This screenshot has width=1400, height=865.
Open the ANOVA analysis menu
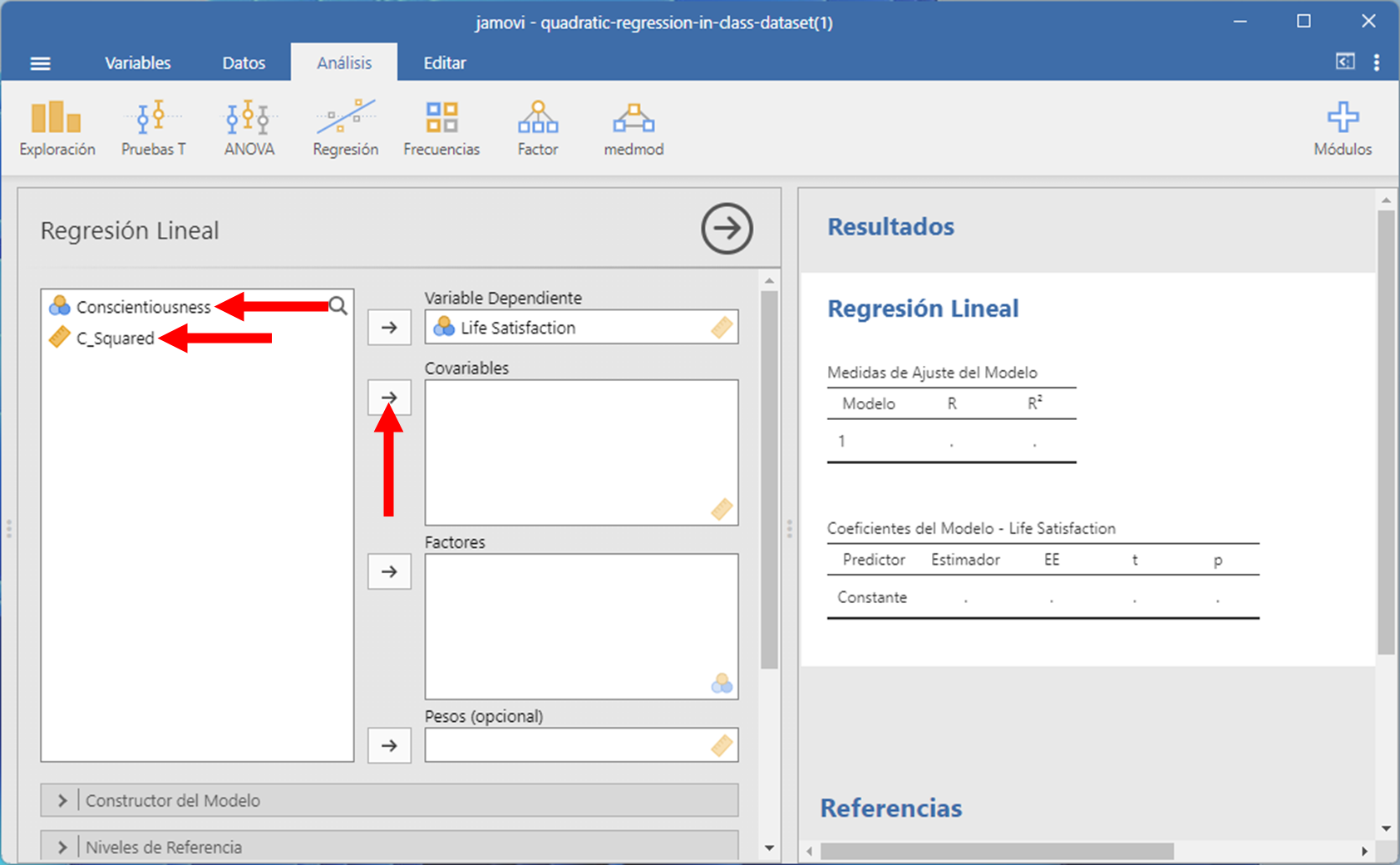(249, 128)
